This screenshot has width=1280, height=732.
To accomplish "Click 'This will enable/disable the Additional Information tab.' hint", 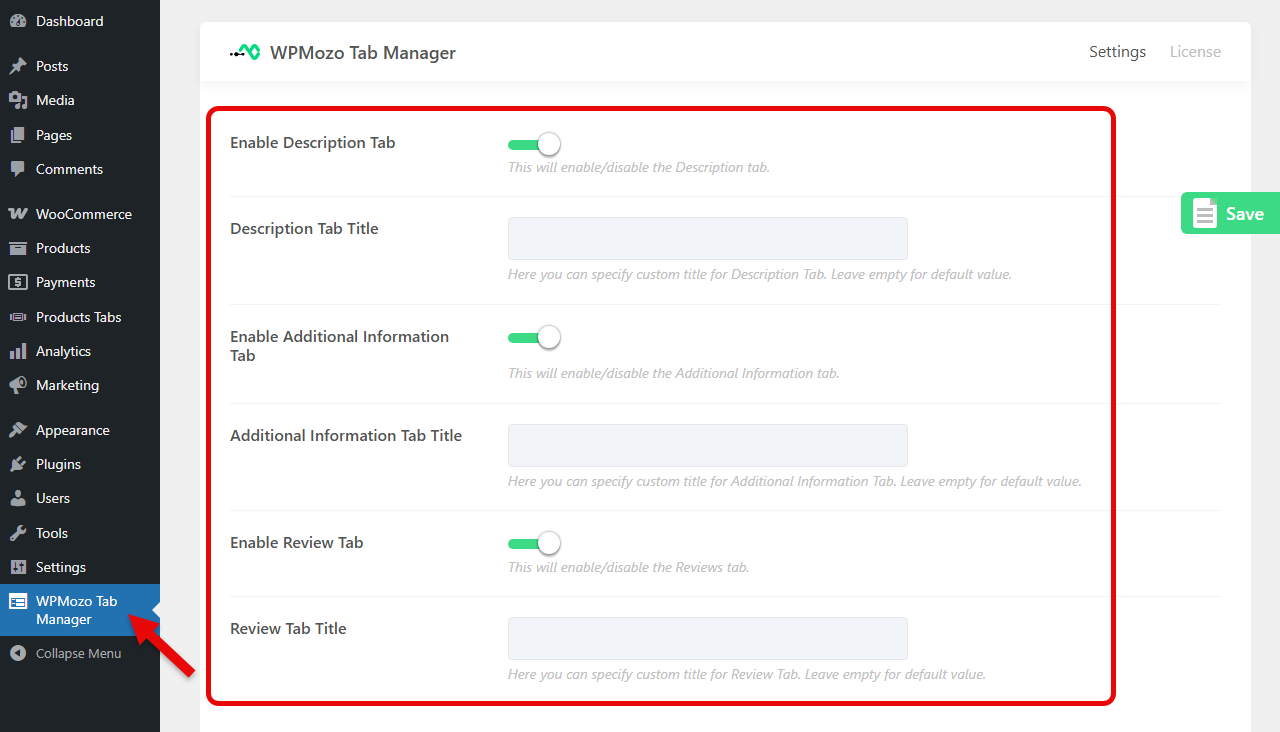I will tap(673, 373).
